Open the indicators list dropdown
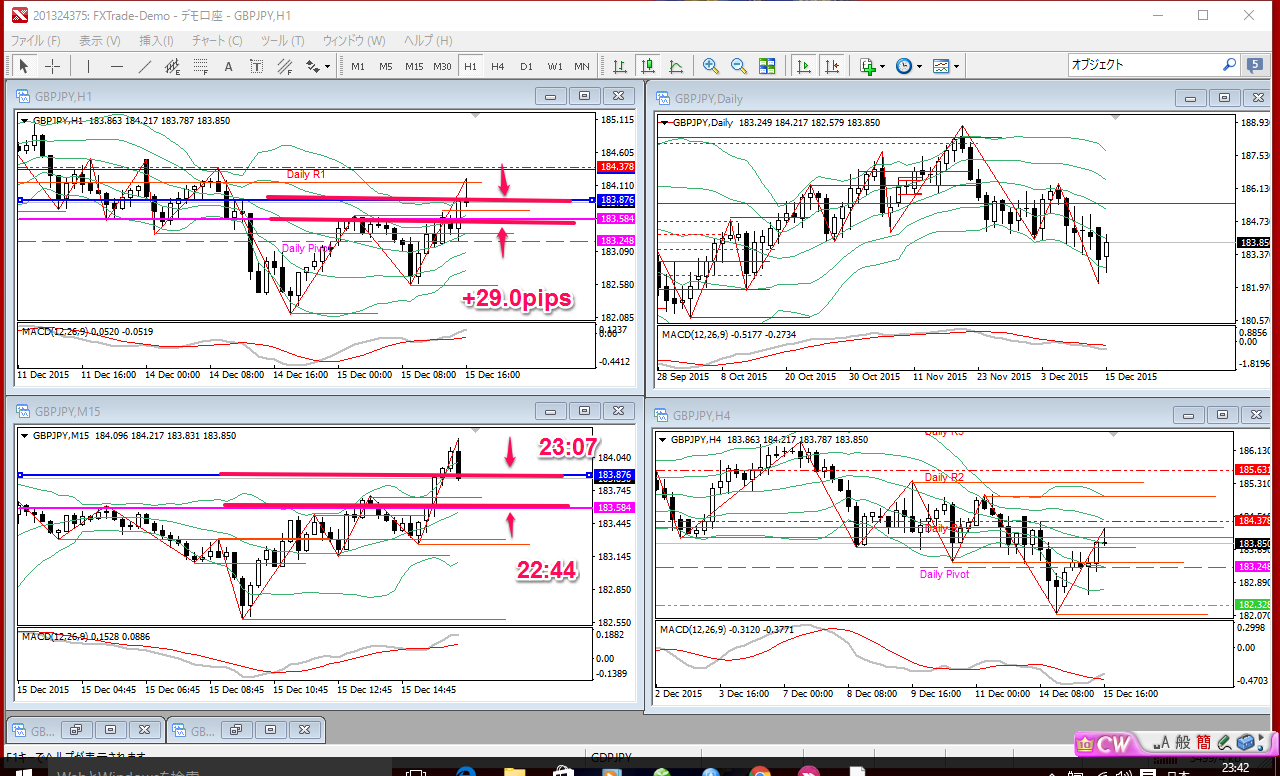The height and width of the screenshot is (776, 1280). (x=872, y=66)
